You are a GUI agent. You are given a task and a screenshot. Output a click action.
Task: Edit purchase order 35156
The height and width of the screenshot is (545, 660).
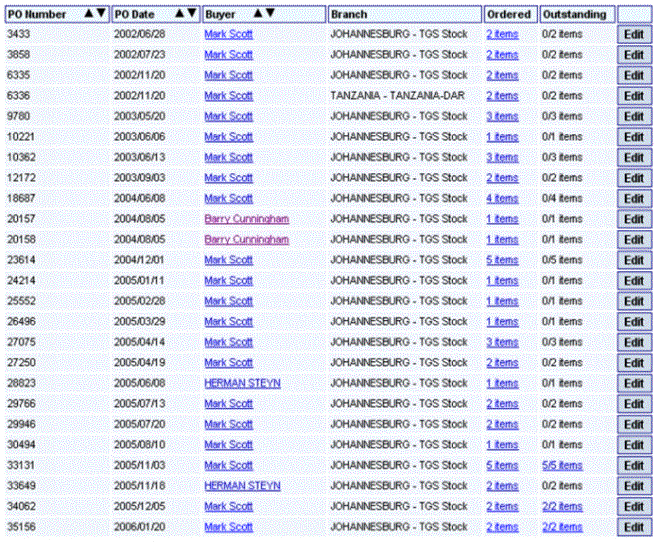pos(634,527)
